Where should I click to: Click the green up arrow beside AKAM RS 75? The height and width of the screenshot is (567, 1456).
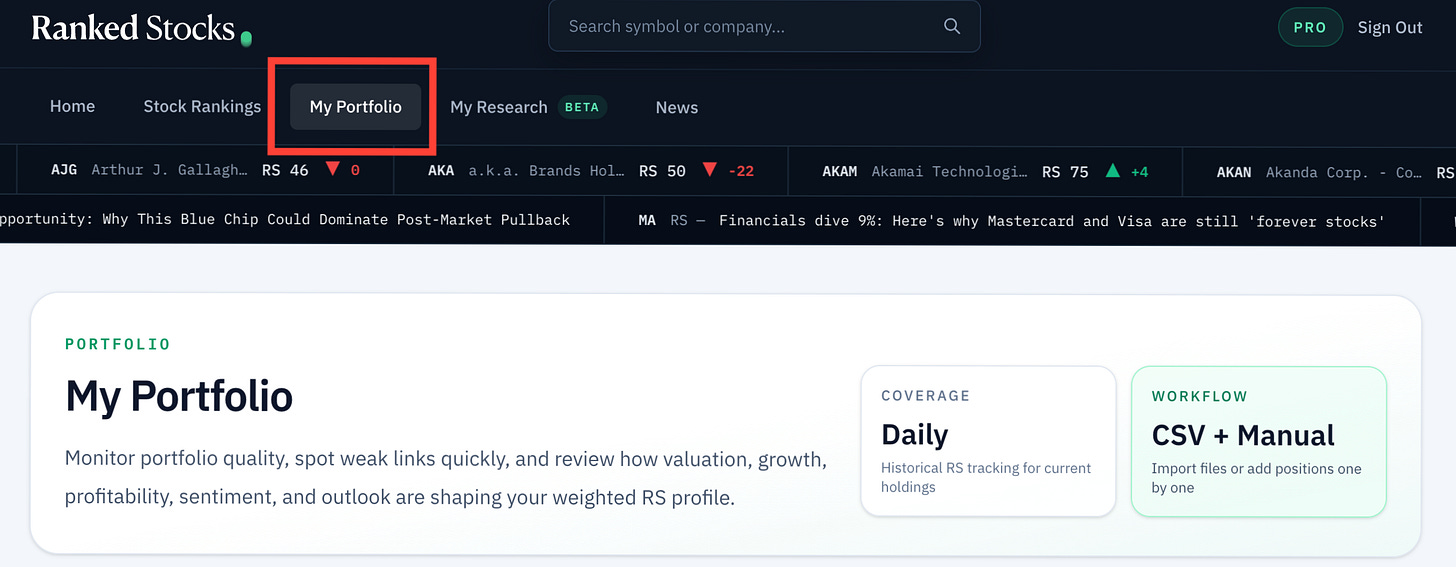click(x=1113, y=170)
